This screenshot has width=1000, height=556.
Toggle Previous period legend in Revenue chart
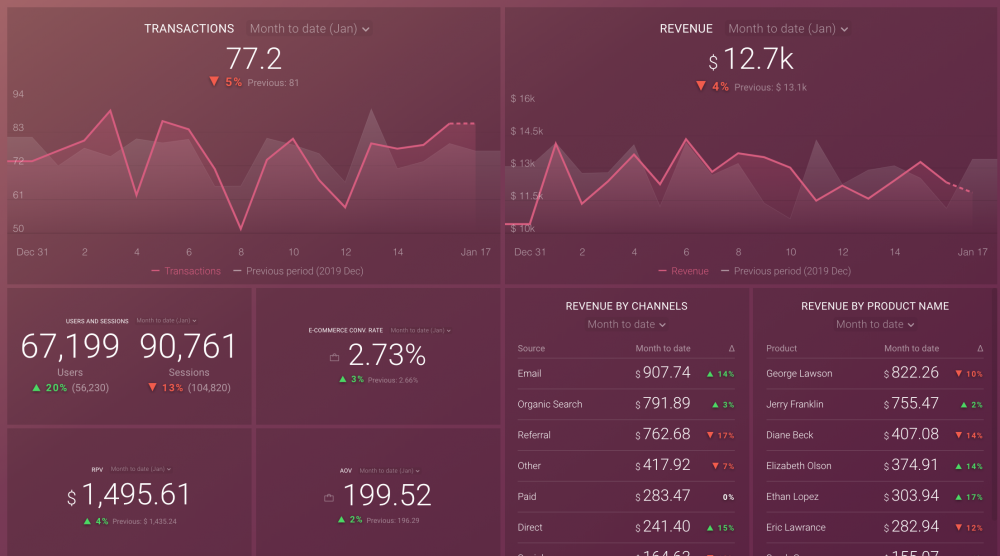[x=791, y=271]
